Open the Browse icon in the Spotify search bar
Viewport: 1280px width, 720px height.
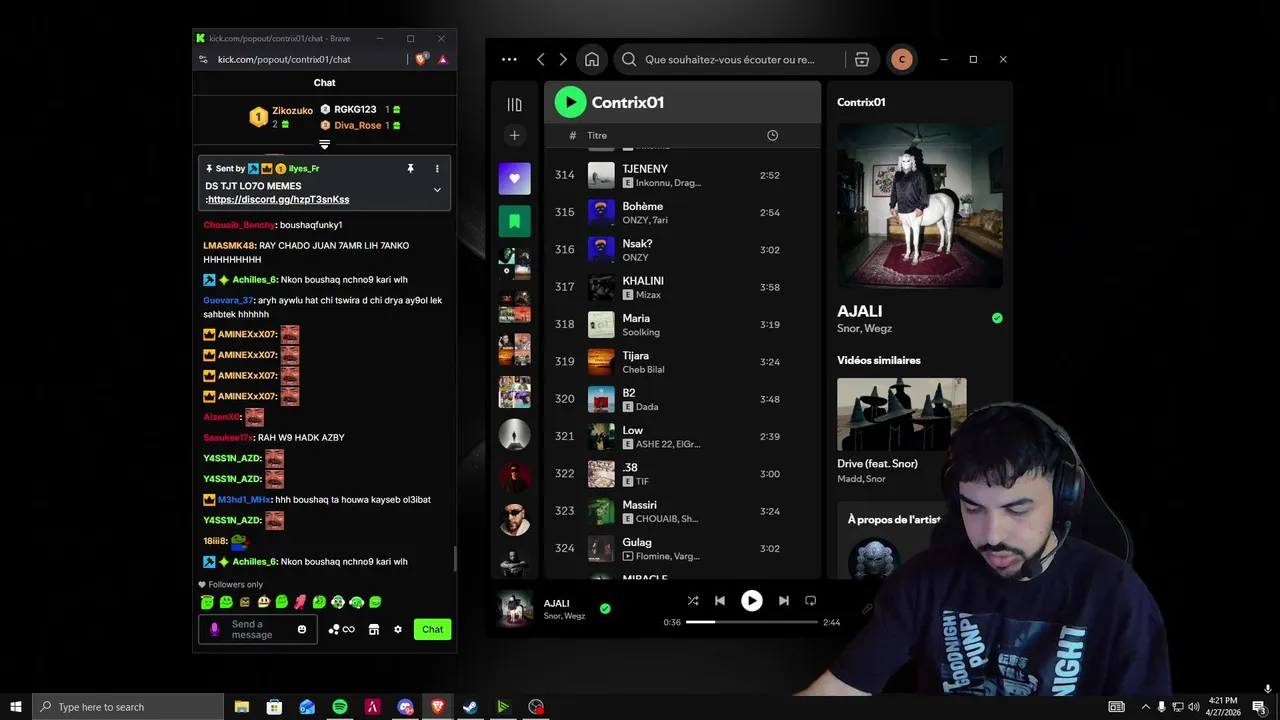[862, 59]
